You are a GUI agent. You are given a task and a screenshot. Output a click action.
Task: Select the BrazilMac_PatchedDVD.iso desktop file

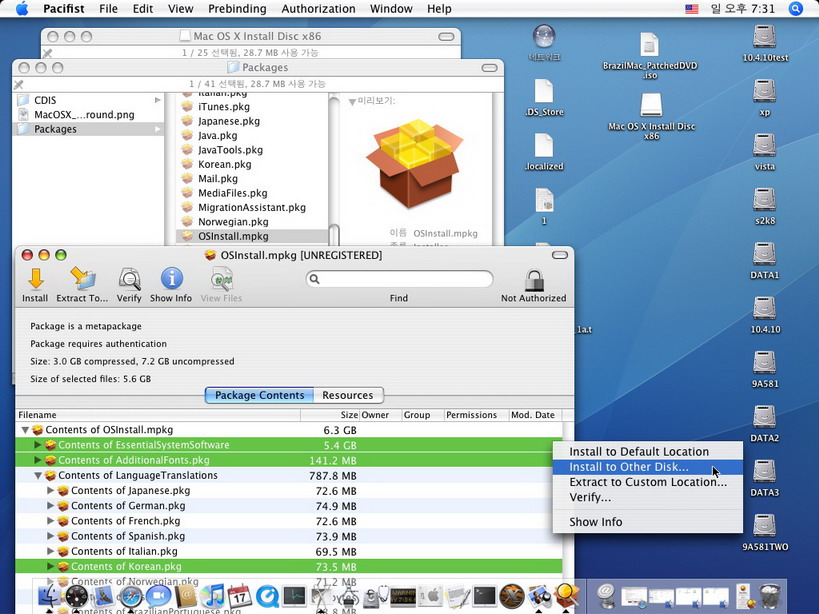click(x=649, y=45)
